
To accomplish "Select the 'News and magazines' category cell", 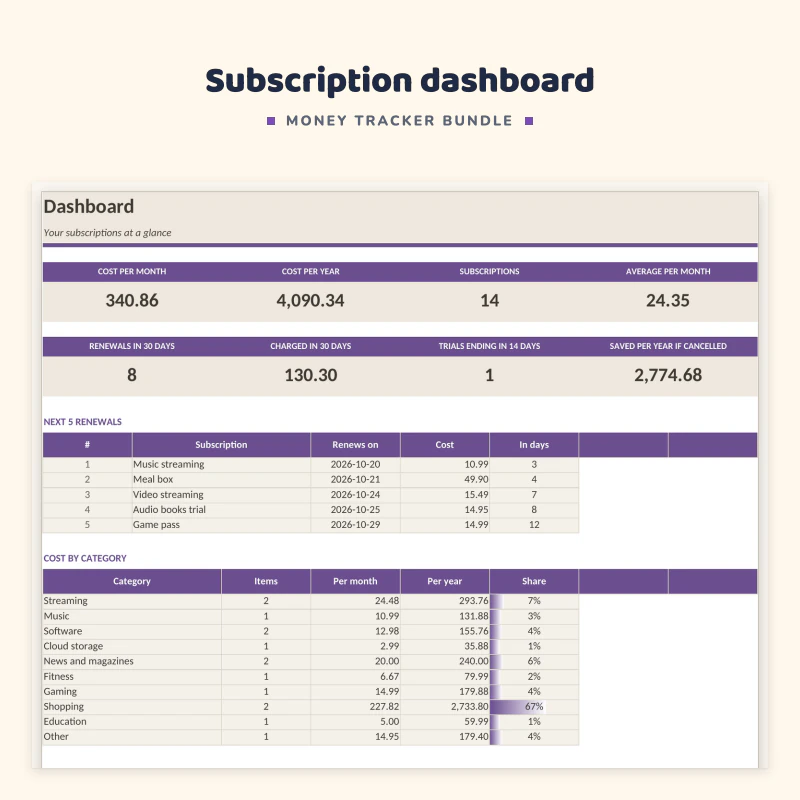I will 132,661.
